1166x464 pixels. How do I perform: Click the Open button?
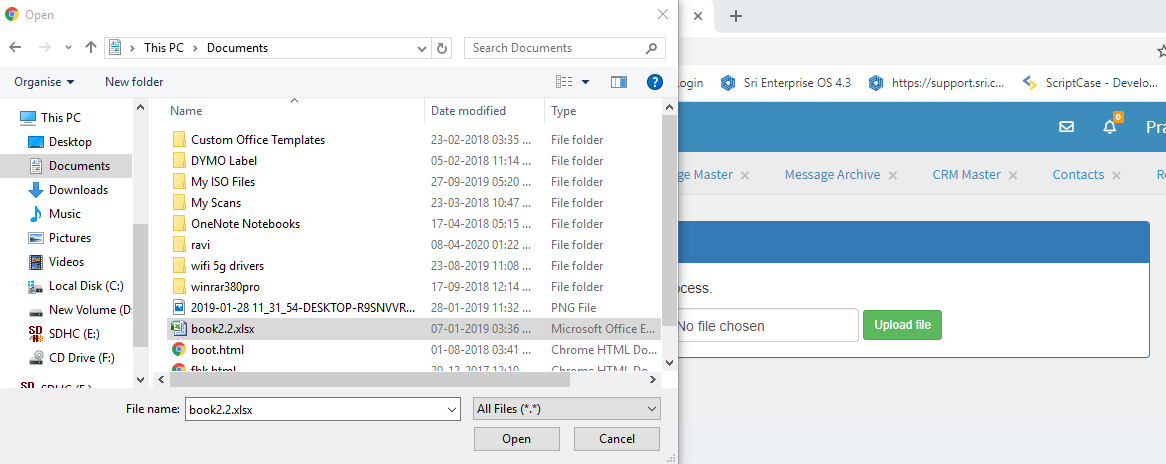tap(517, 439)
